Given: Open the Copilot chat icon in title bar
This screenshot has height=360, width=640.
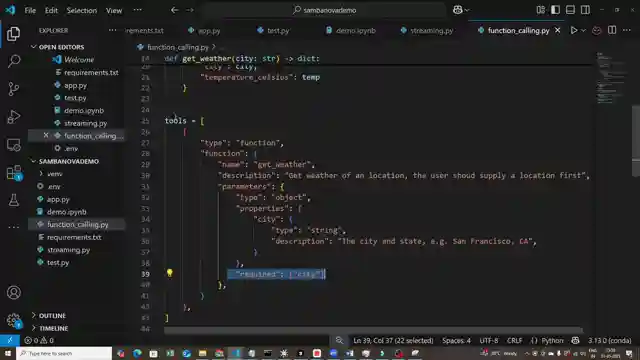Looking at the screenshot, I should click(x=458, y=10).
